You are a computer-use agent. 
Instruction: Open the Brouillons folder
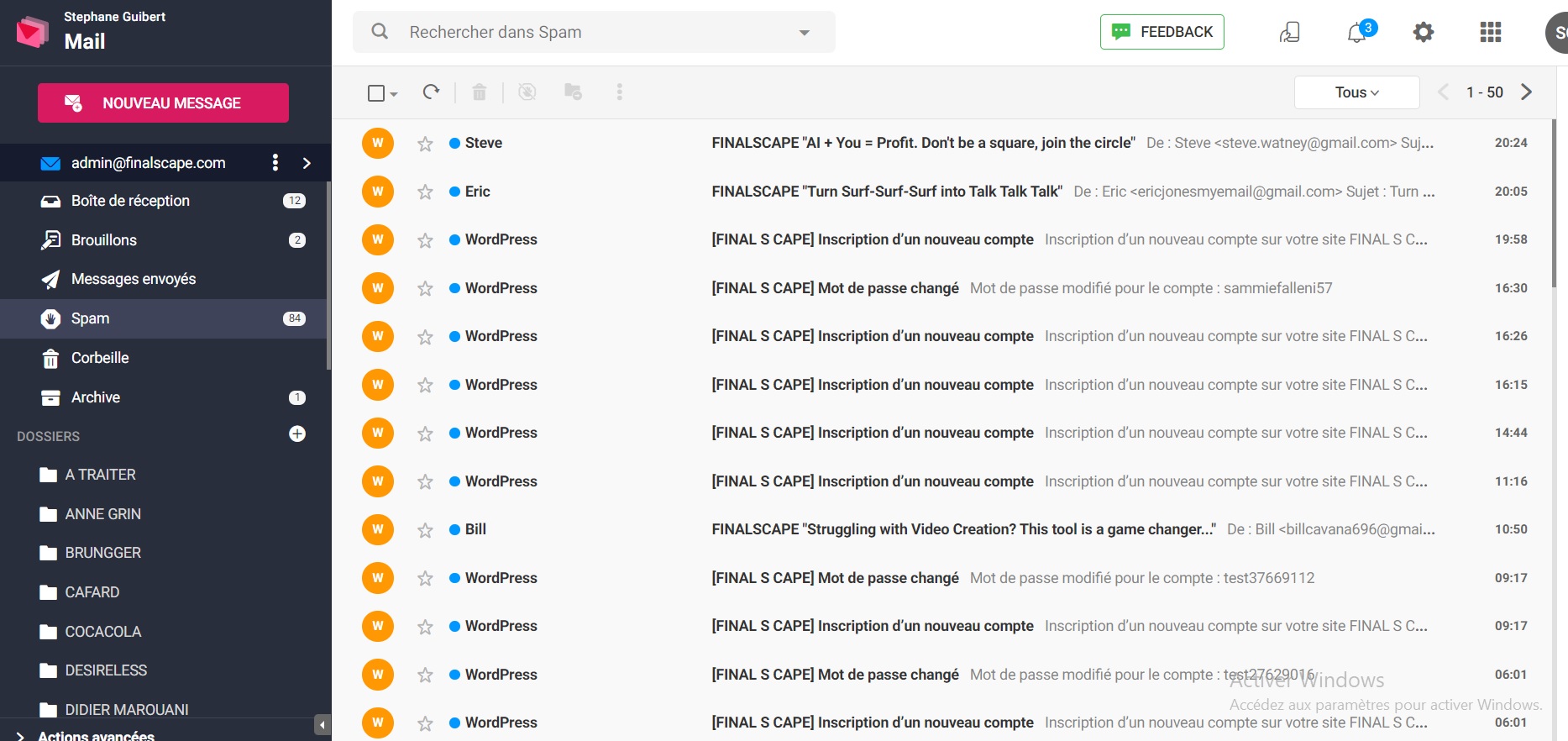click(x=164, y=239)
